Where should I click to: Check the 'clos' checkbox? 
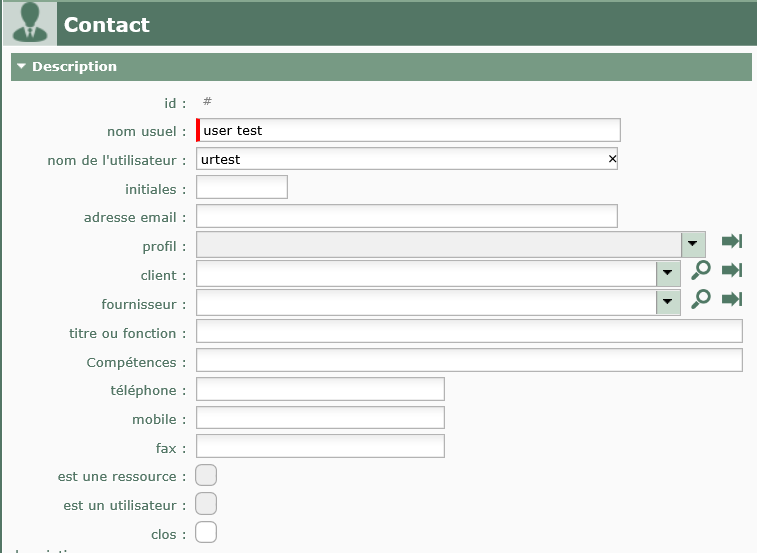tap(206, 533)
